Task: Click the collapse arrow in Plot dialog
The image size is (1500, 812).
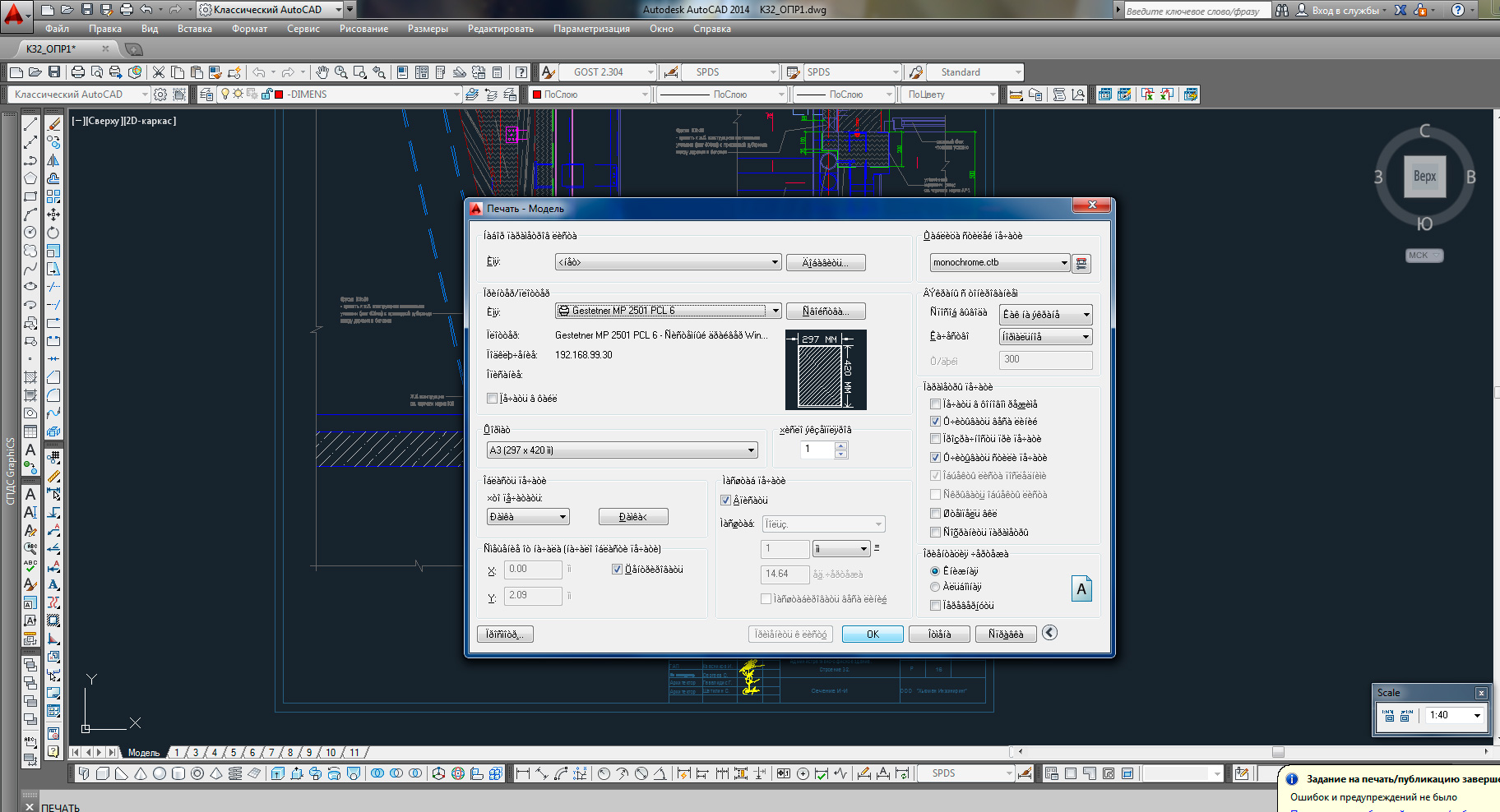Action: 1049,632
